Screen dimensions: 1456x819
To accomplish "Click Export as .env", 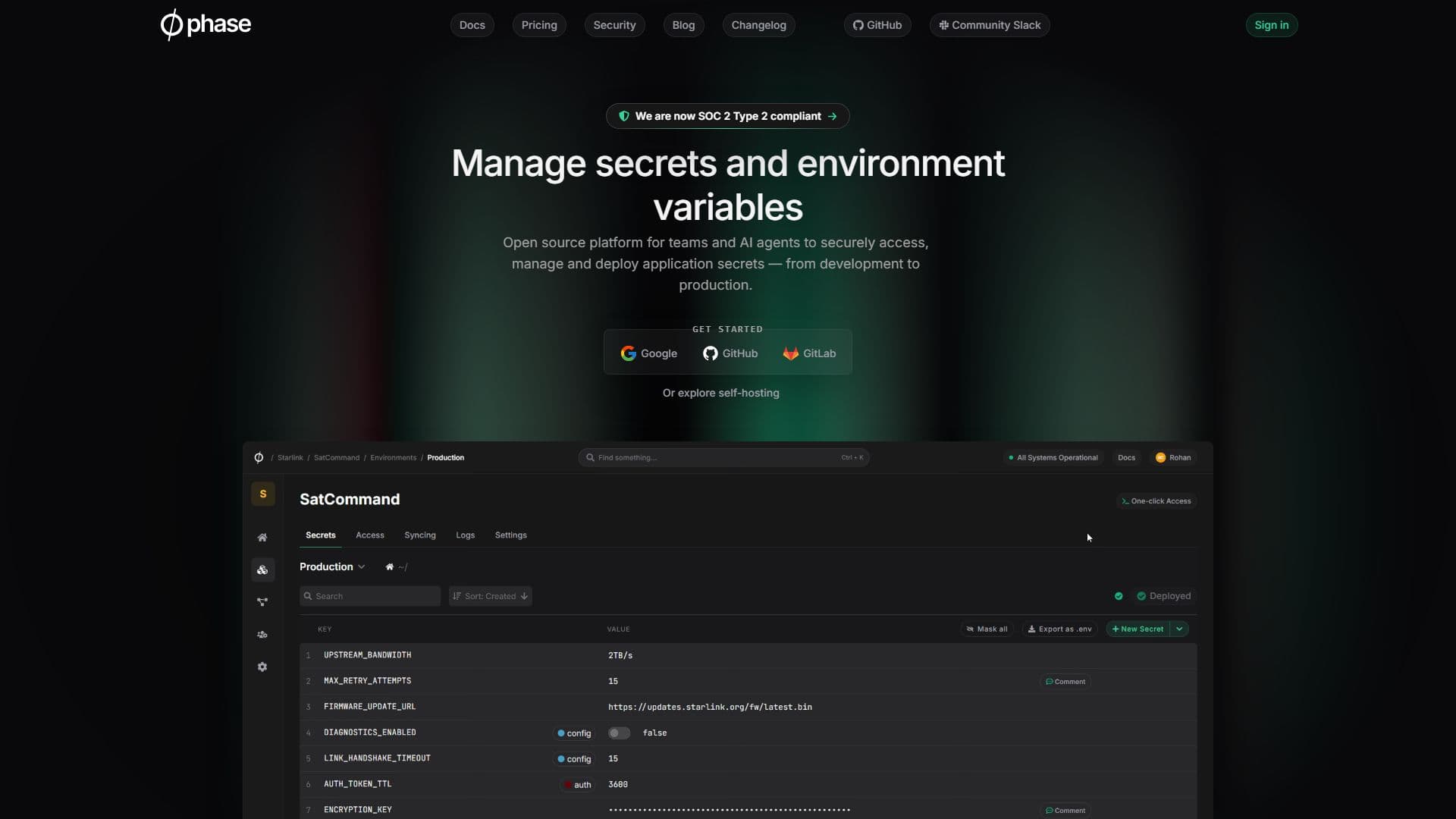I will pyautogui.click(x=1060, y=629).
